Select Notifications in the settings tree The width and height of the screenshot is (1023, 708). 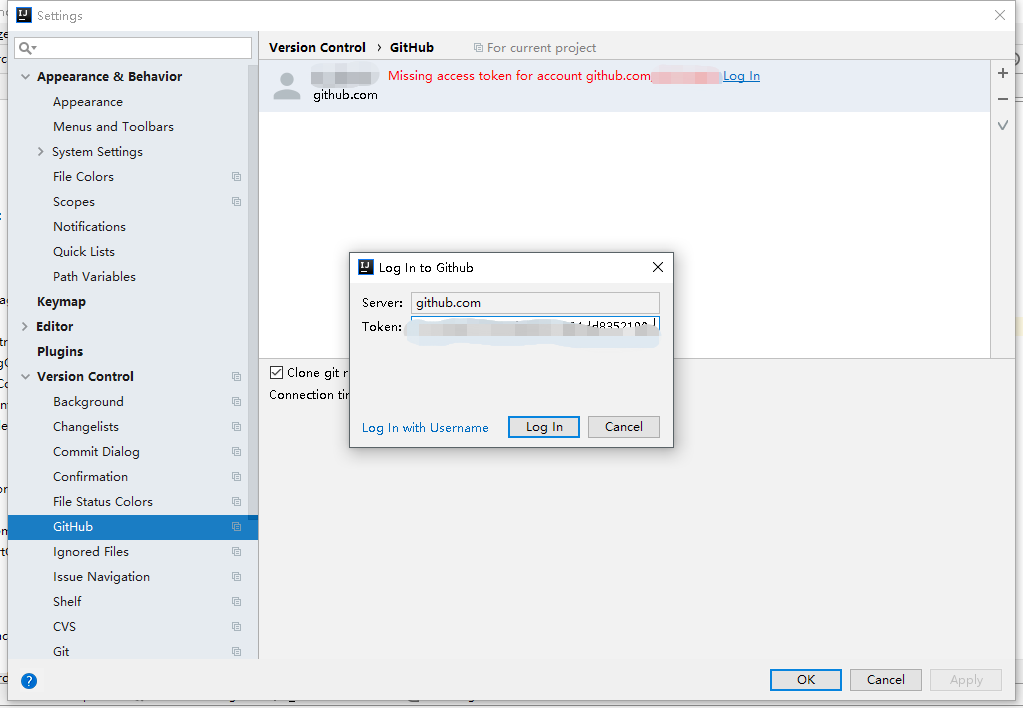click(89, 226)
